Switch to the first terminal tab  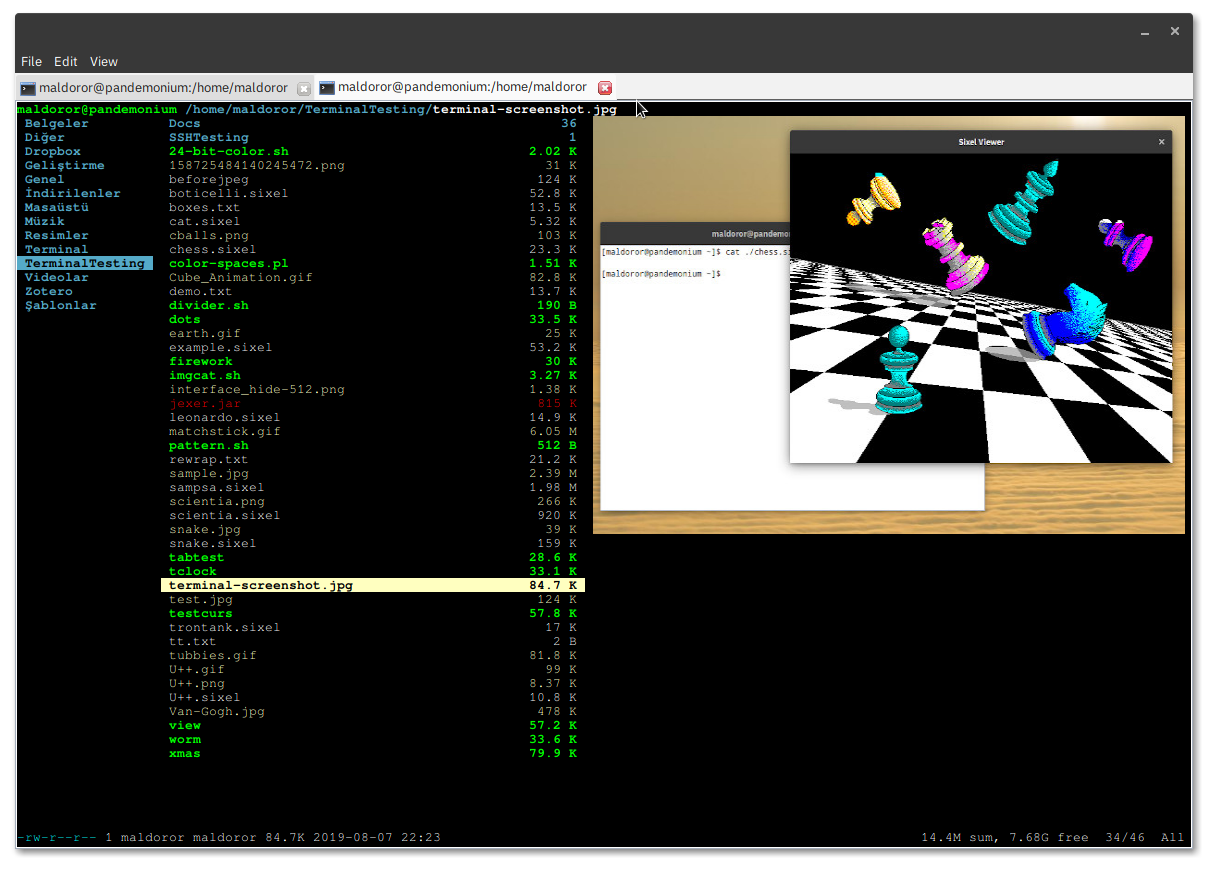click(x=160, y=88)
